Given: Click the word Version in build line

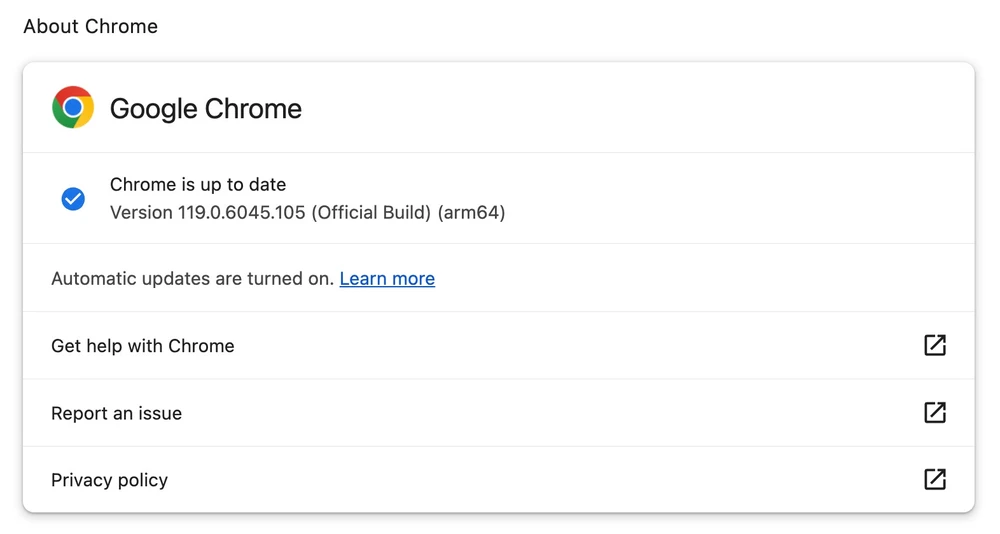Looking at the screenshot, I should click(x=141, y=213).
